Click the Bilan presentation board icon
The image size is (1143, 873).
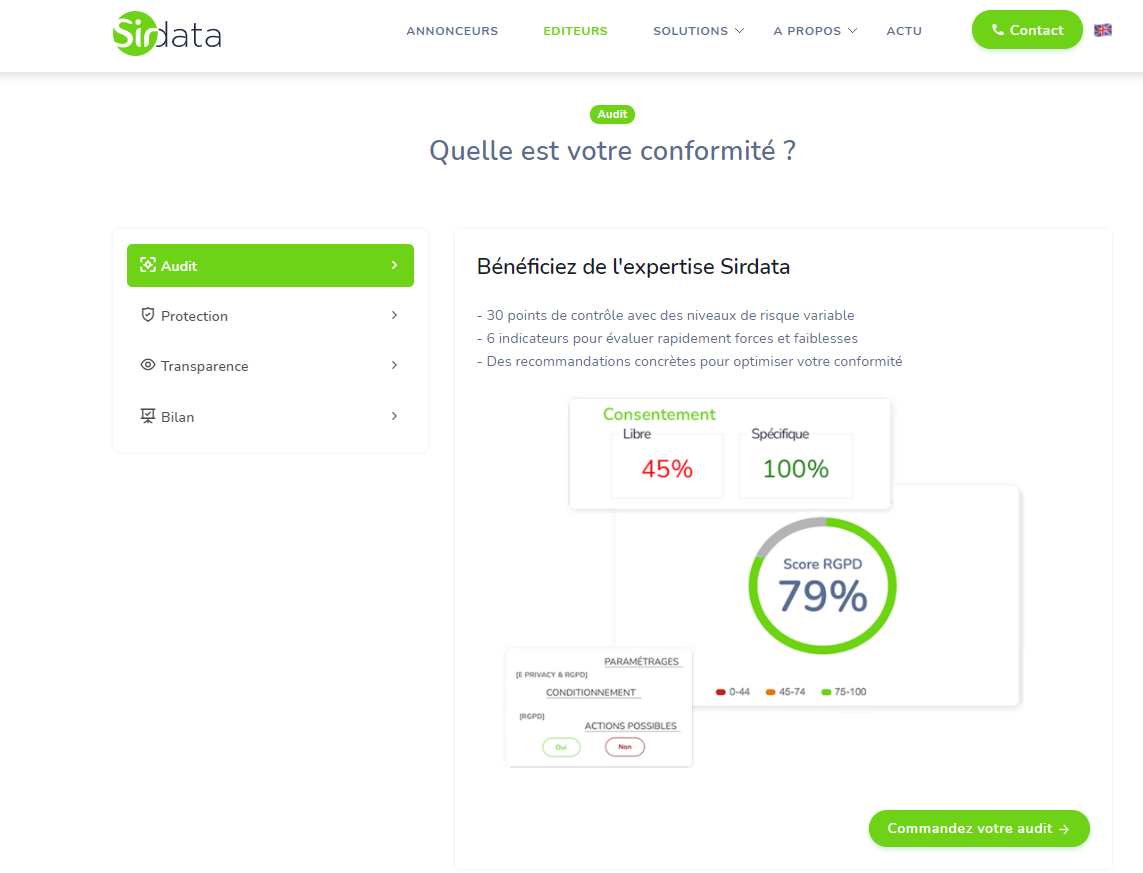click(x=148, y=415)
